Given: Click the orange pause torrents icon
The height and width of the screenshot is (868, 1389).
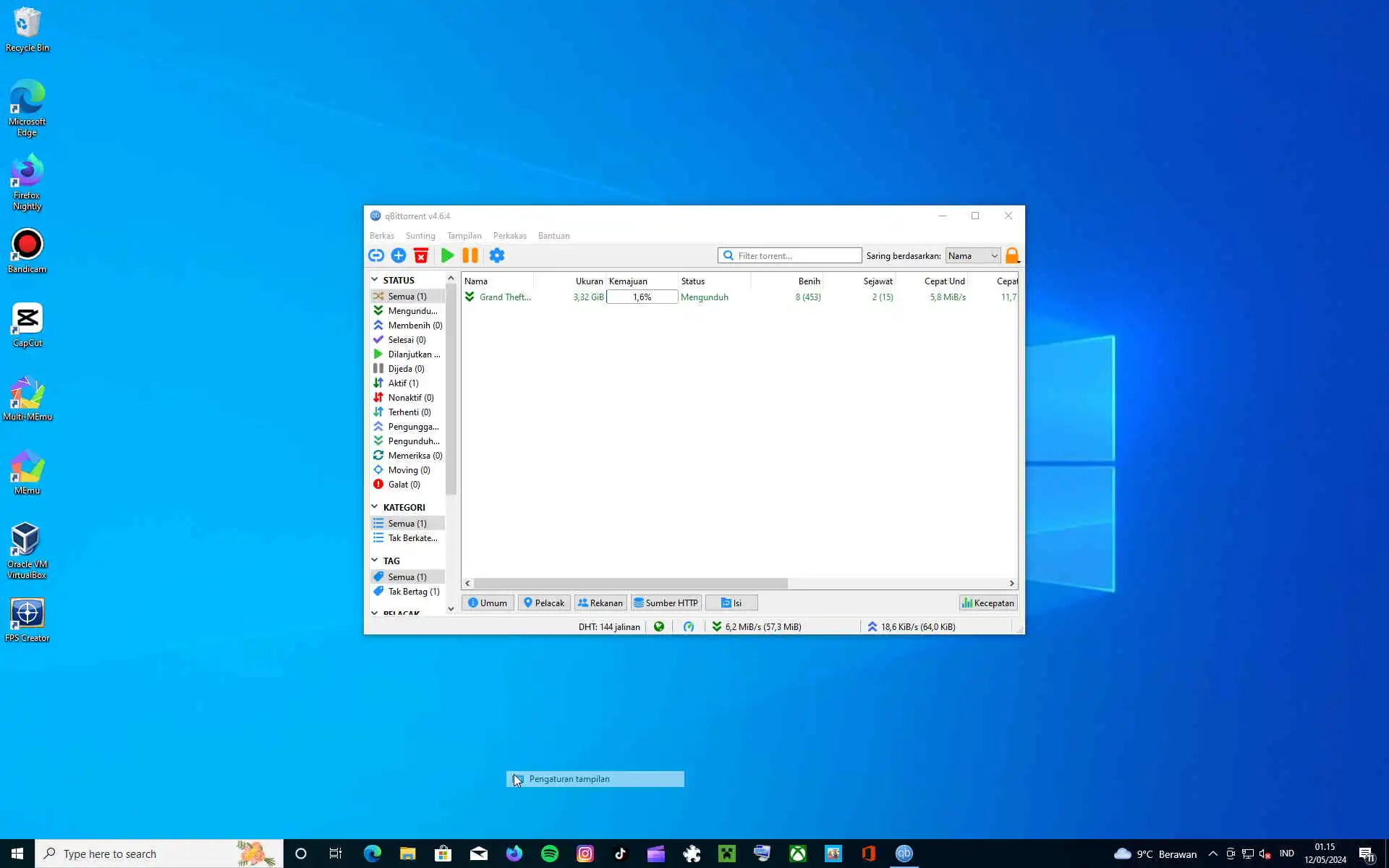Looking at the screenshot, I should (470, 255).
